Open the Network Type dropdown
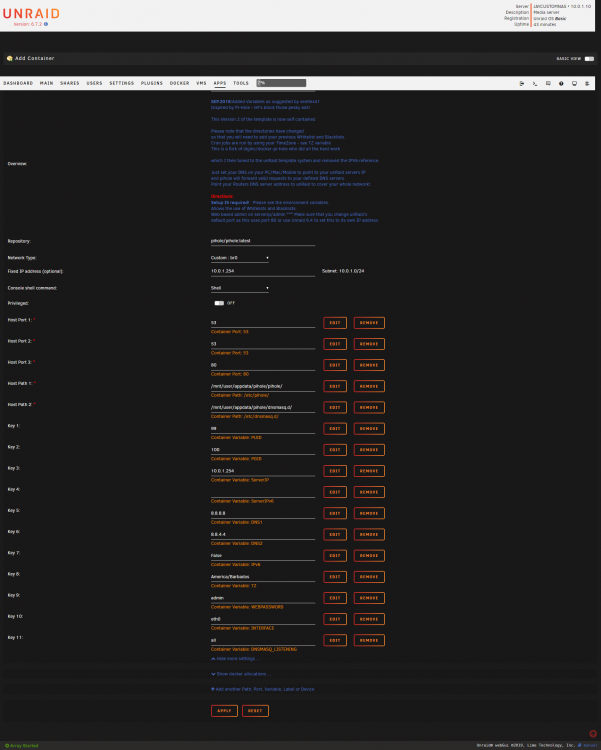This screenshot has height=750, width=601. [240, 258]
